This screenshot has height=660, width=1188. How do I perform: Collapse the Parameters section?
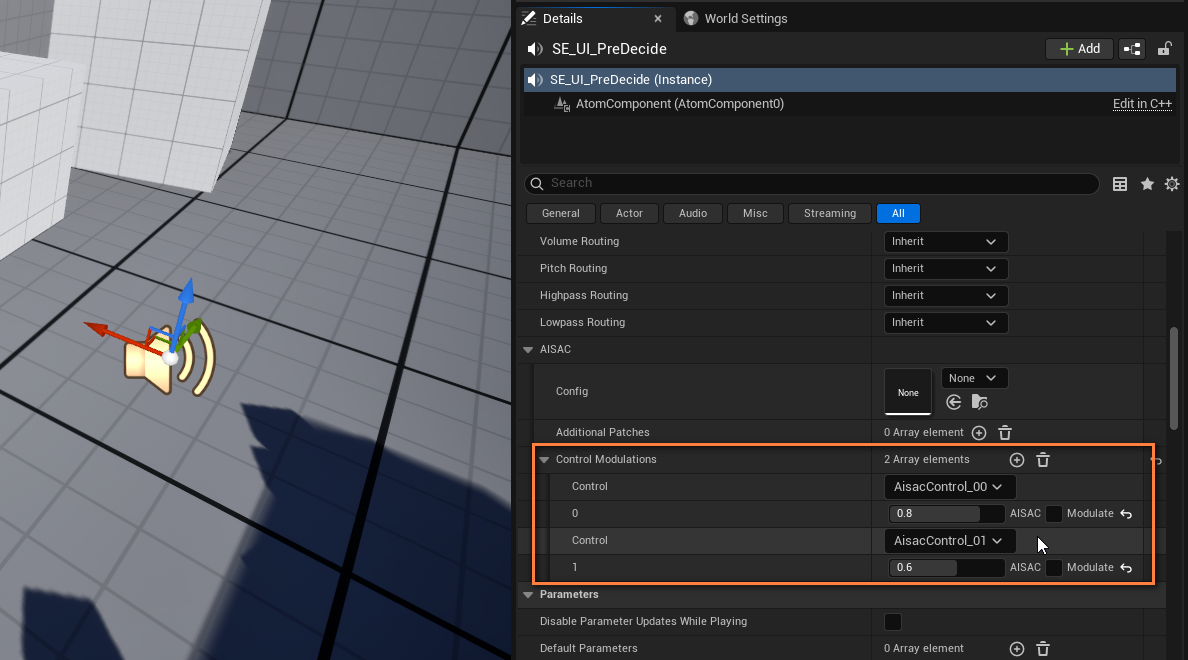[x=528, y=595]
